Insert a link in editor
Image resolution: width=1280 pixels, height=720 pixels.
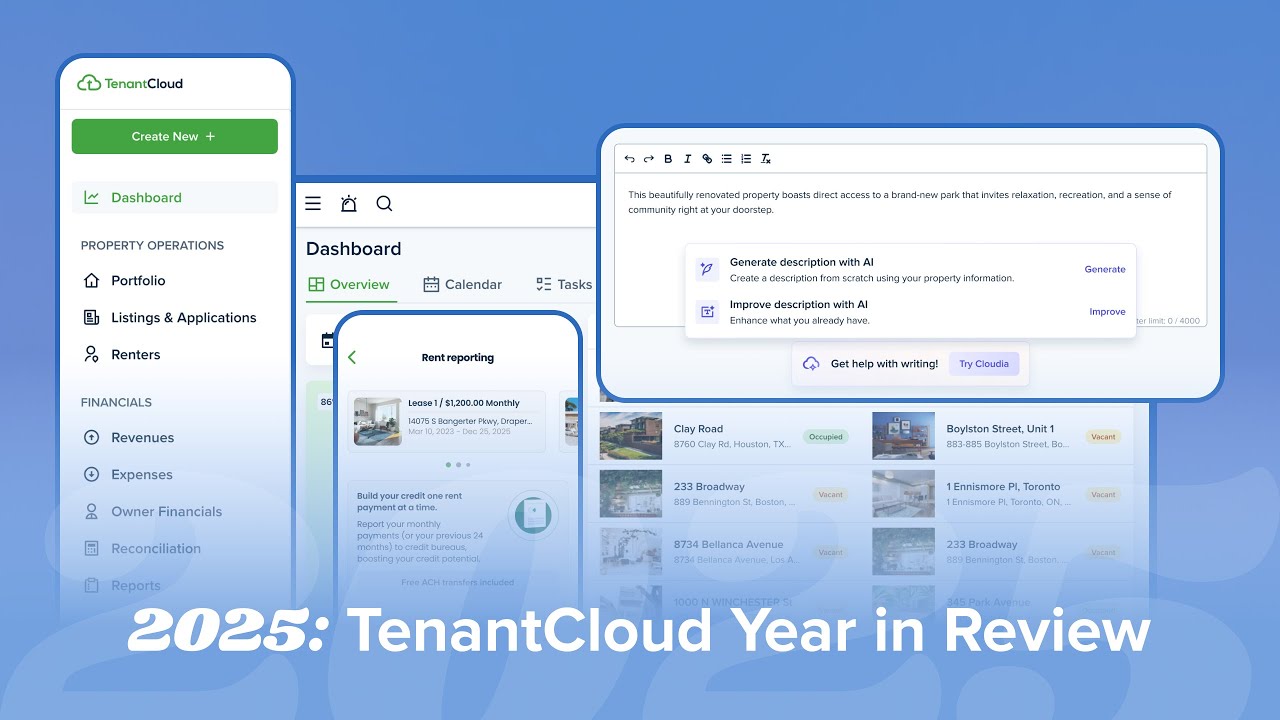click(x=707, y=159)
